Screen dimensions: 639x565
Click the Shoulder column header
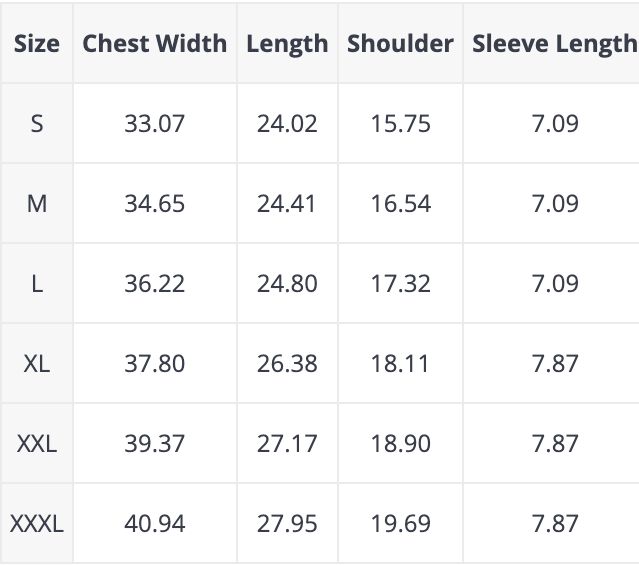coord(400,44)
